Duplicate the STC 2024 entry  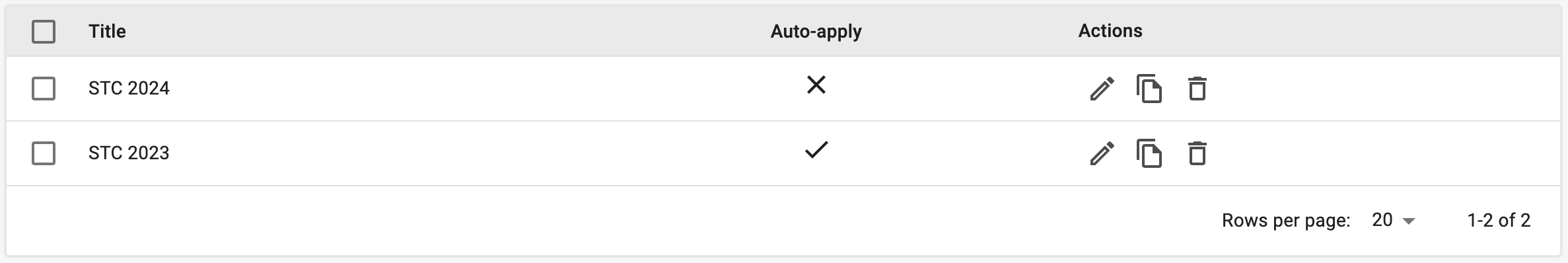click(1149, 89)
